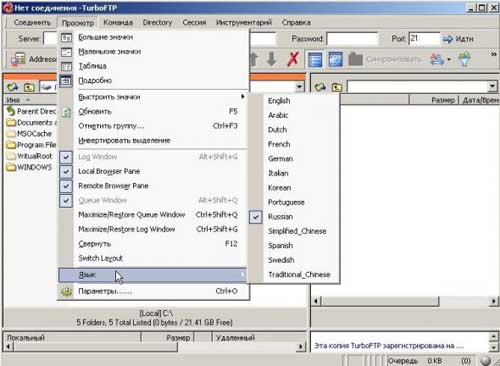Image resolution: width=500 pixels, height=366 pixels.
Task: Click the folder icon beside Синхронизовать
Action: [355, 59]
